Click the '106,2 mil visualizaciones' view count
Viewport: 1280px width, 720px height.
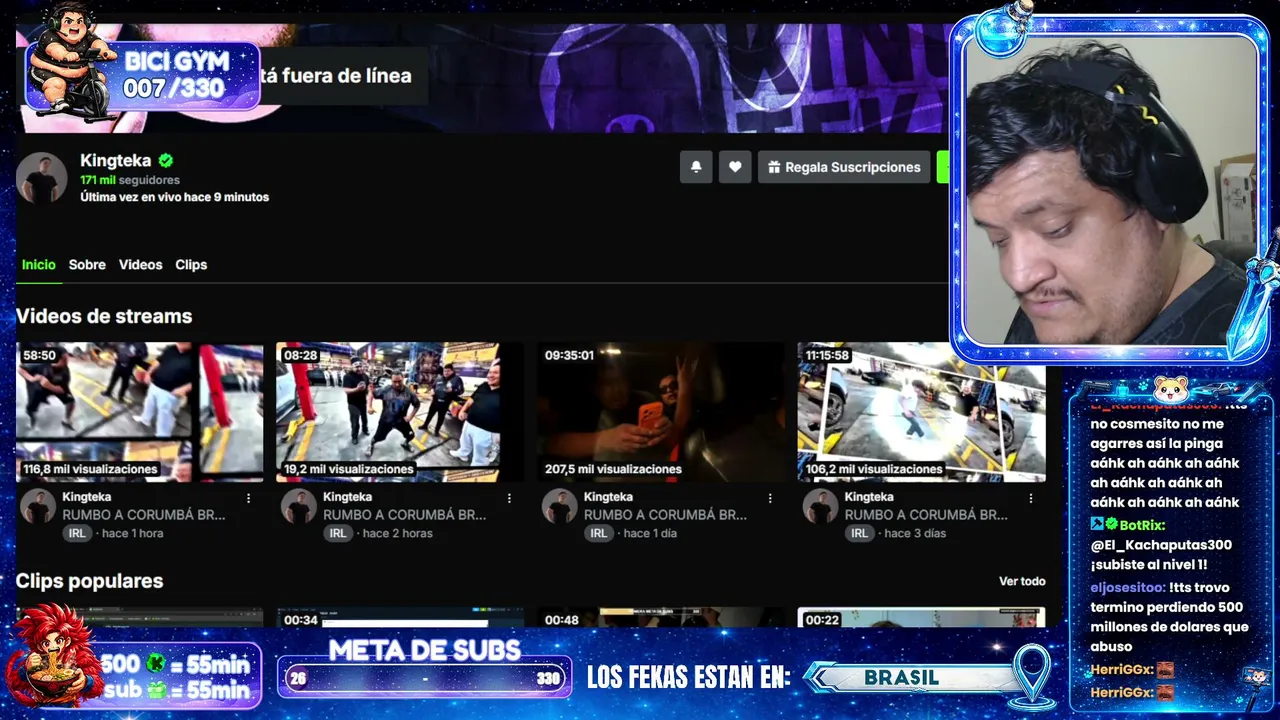tap(874, 469)
